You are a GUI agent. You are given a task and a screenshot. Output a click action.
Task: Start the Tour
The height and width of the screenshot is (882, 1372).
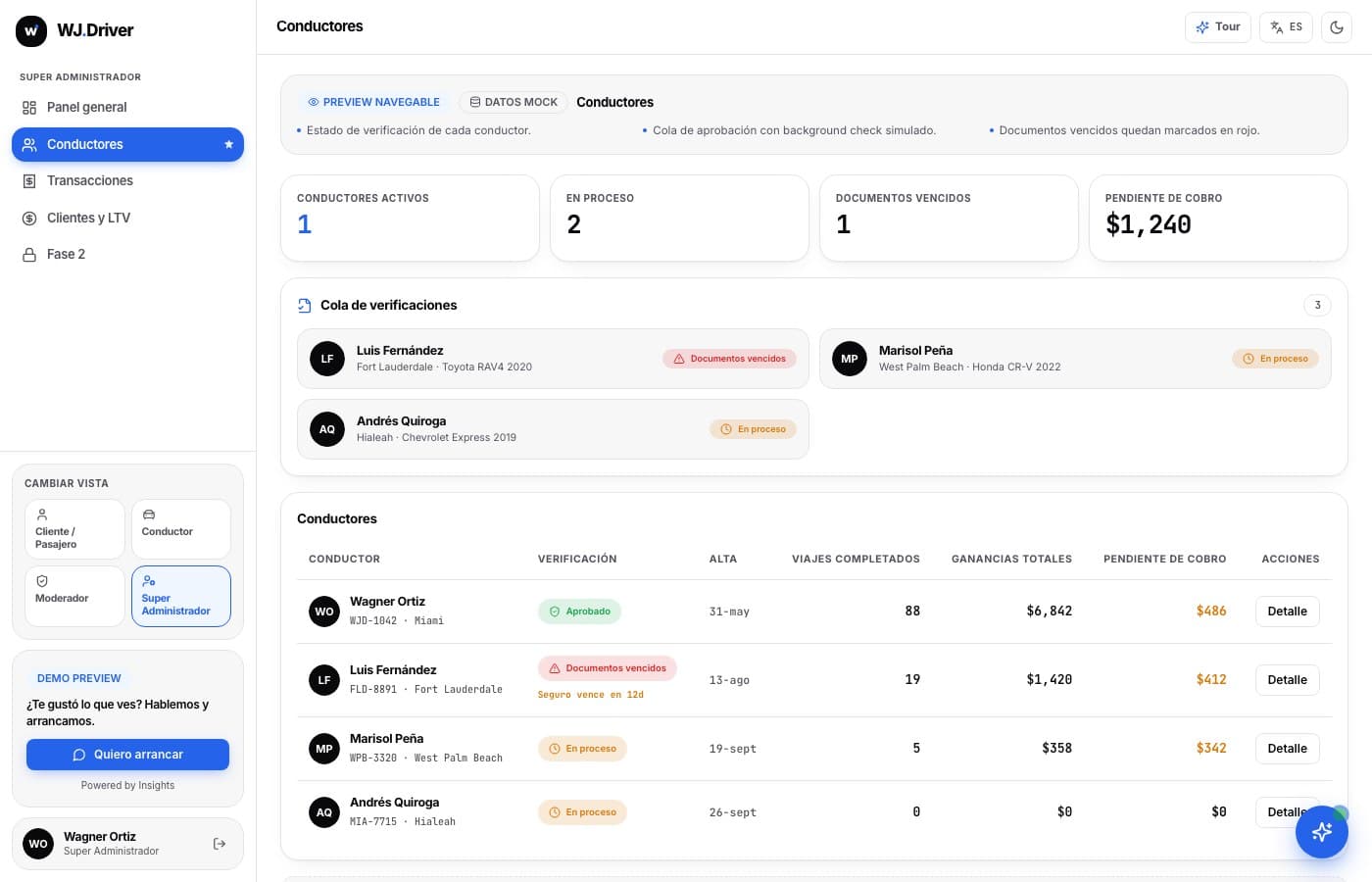1218,27
